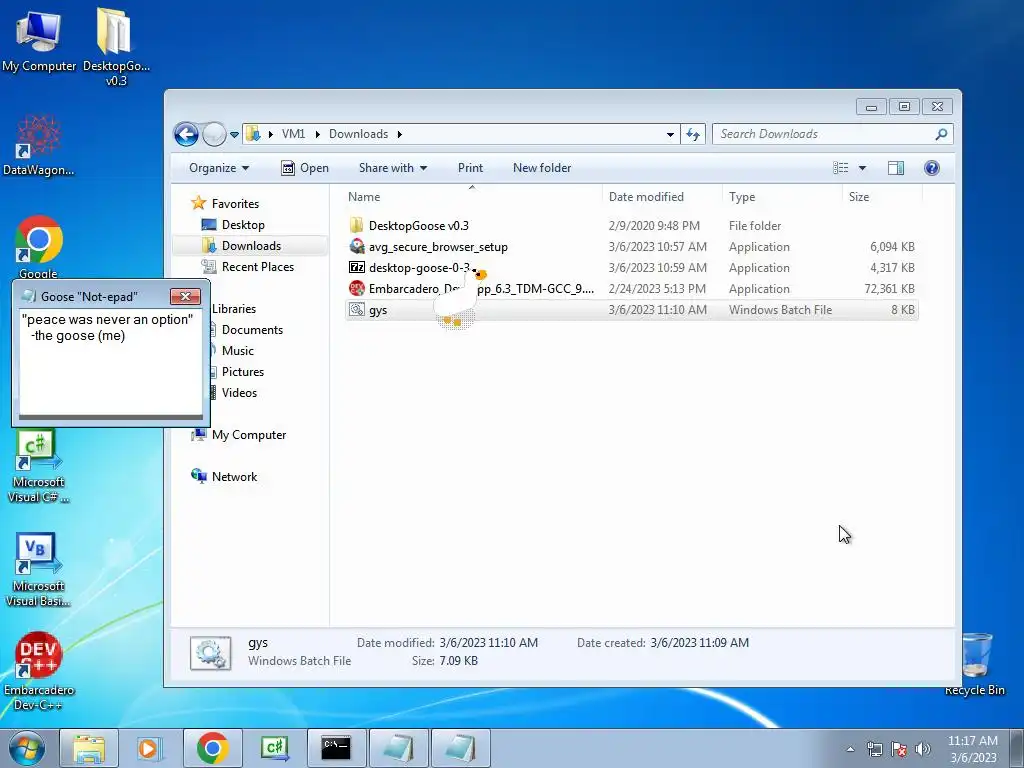The width and height of the screenshot is (1024, 768).
Task: Expand breadcrumb arrow after Downloads
Action: [x=399, y=134]
